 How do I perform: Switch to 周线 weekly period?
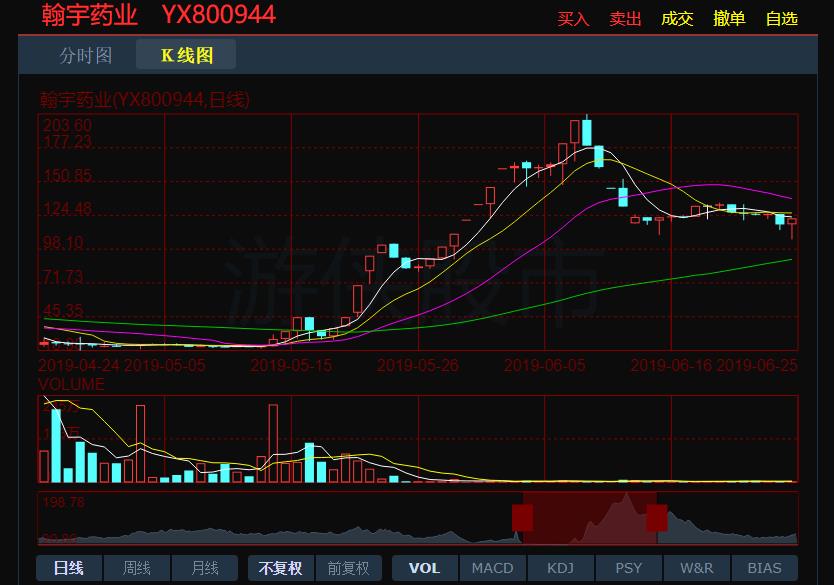(137, 568)
